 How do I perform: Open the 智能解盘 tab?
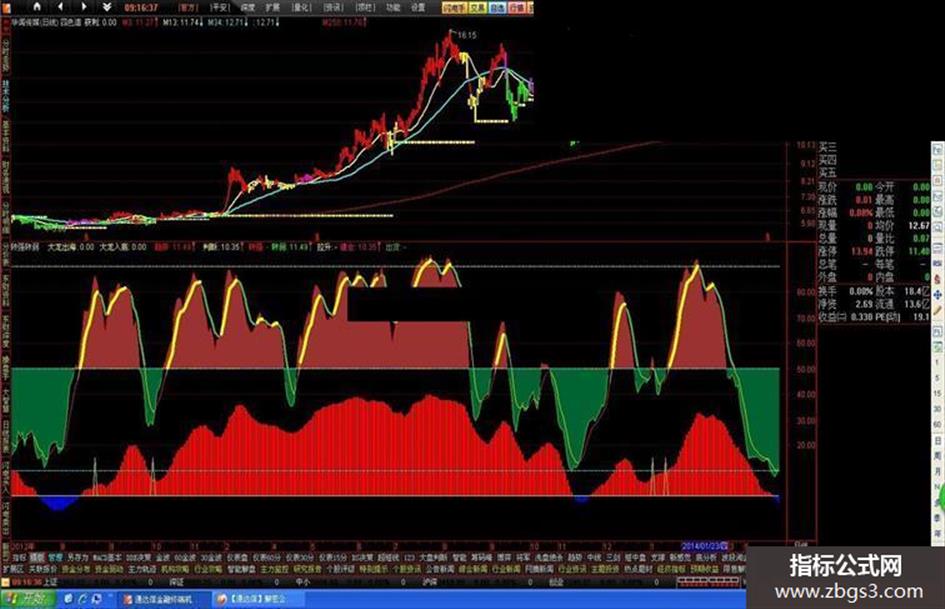click(241, 569)
